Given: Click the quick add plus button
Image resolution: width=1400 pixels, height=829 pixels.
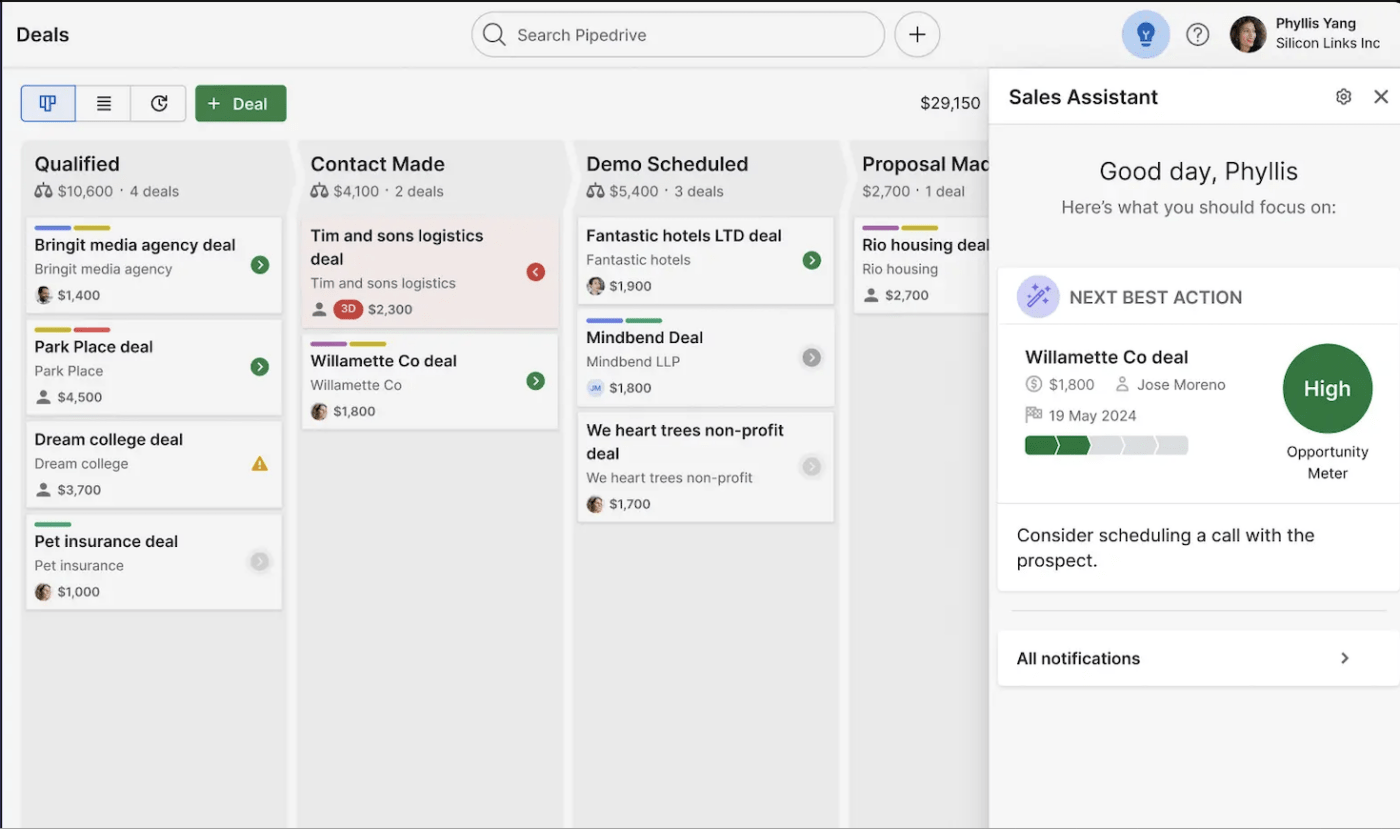Looking at the screenshot, I should (917, 35).
